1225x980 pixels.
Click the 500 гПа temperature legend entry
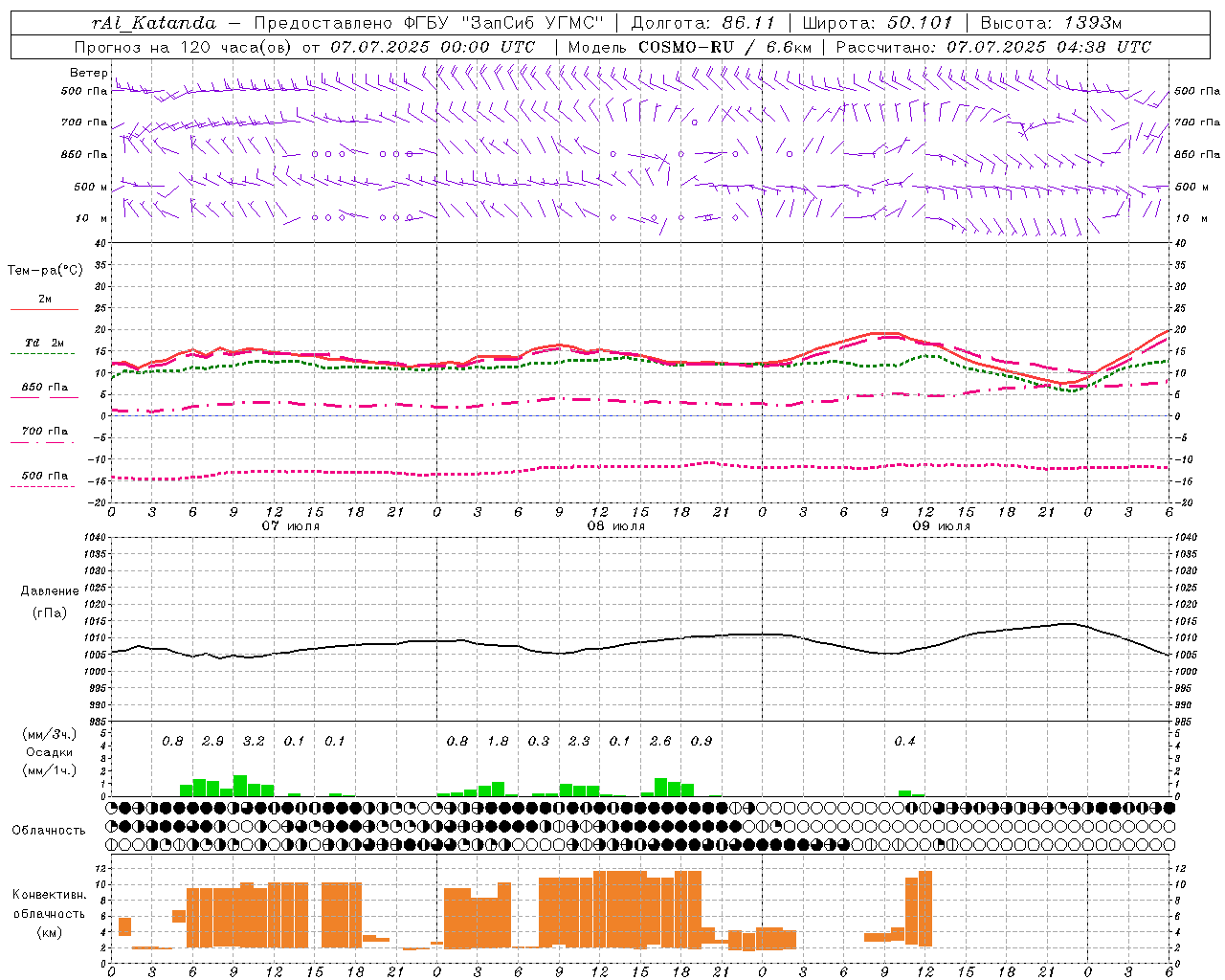(x=44, y=476)
